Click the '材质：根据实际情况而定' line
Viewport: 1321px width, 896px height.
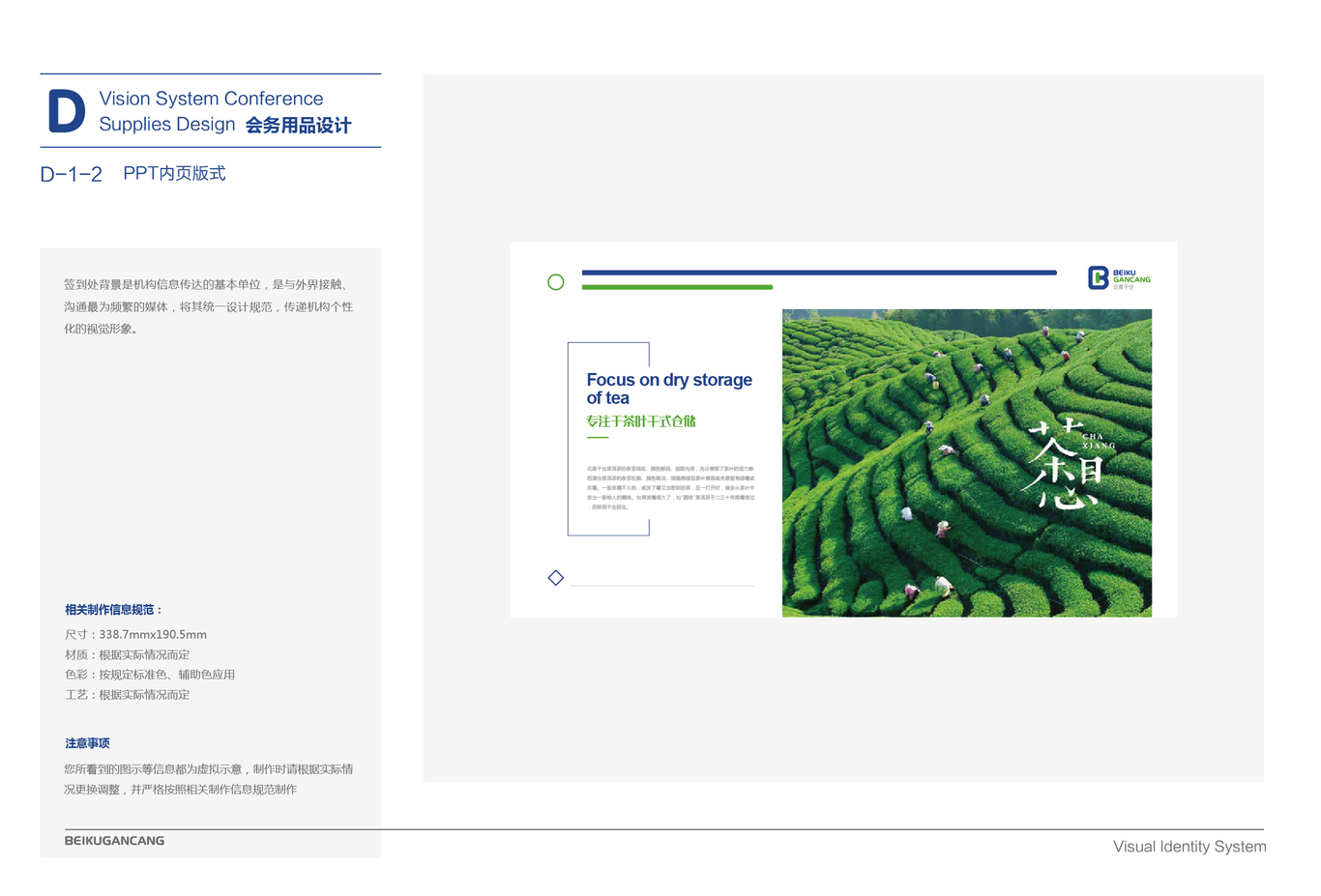click(127, 655)
